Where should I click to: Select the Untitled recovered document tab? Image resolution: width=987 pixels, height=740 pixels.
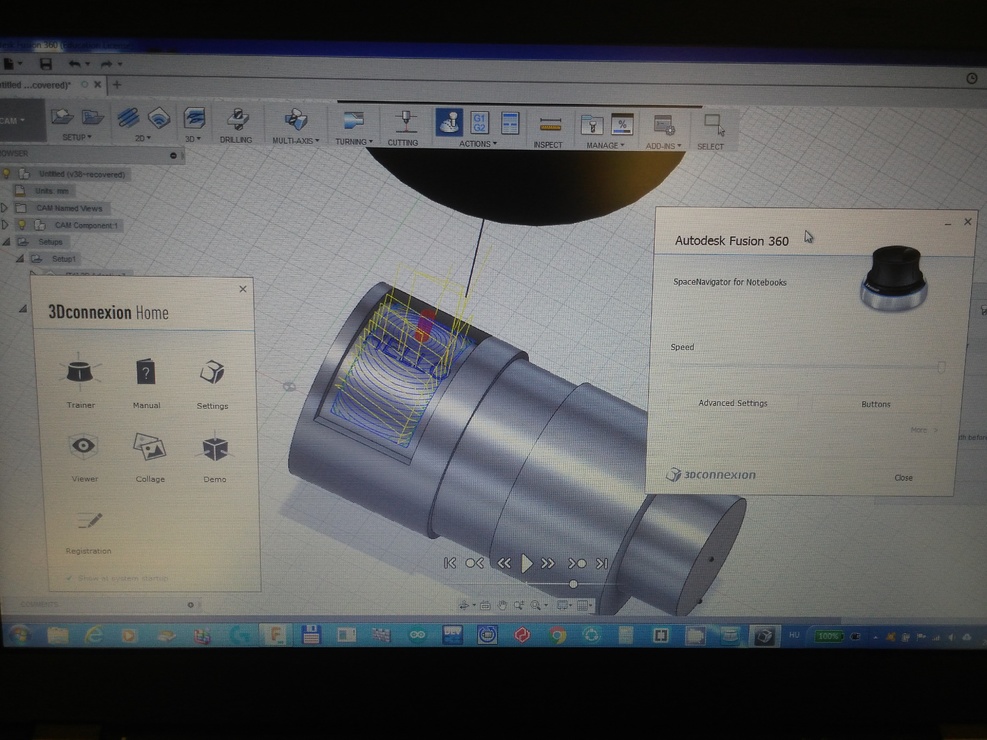point(36,85)
